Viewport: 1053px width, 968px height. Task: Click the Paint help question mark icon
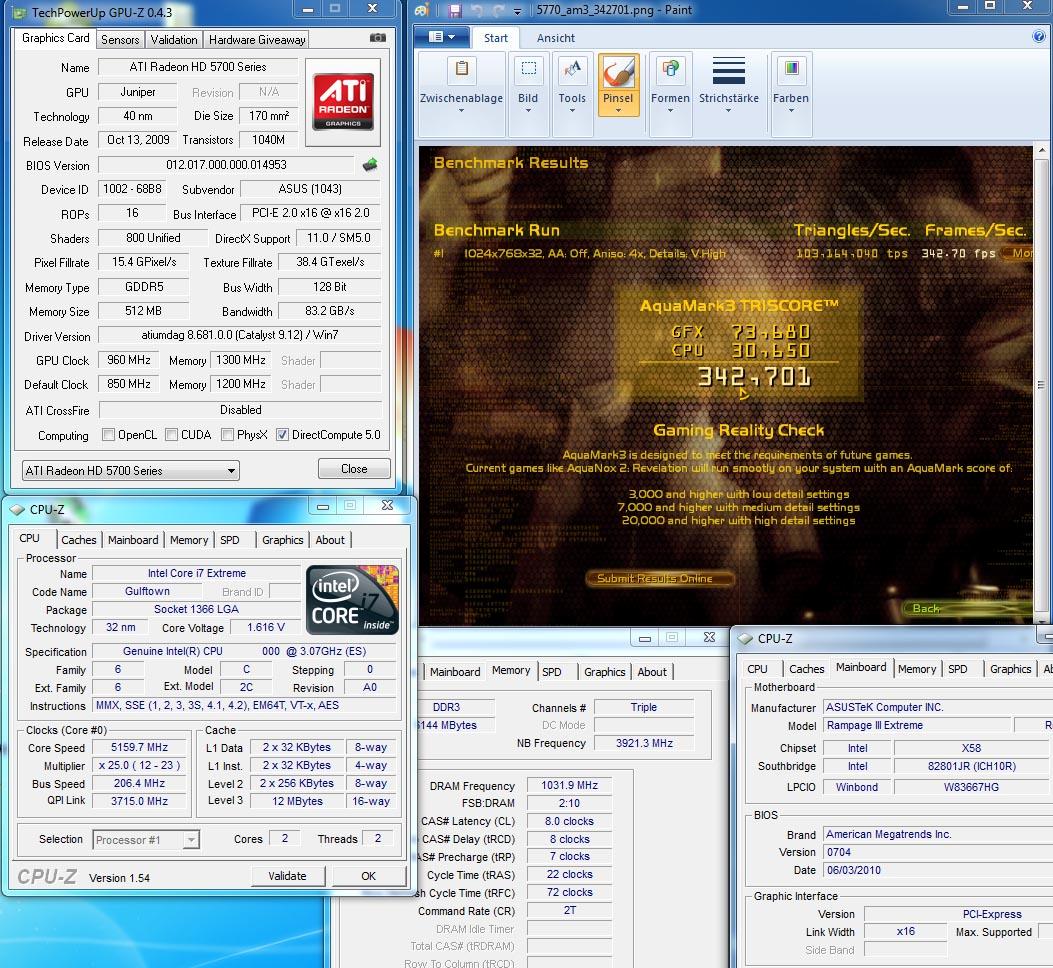click(x=1038, y=36)
